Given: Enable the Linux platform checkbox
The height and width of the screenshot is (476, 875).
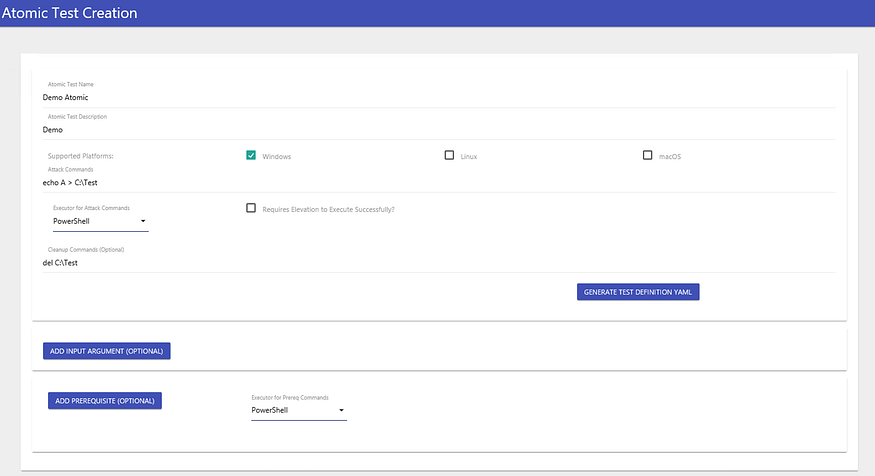Looking at the screenshot, I should [x=449, y=155].
